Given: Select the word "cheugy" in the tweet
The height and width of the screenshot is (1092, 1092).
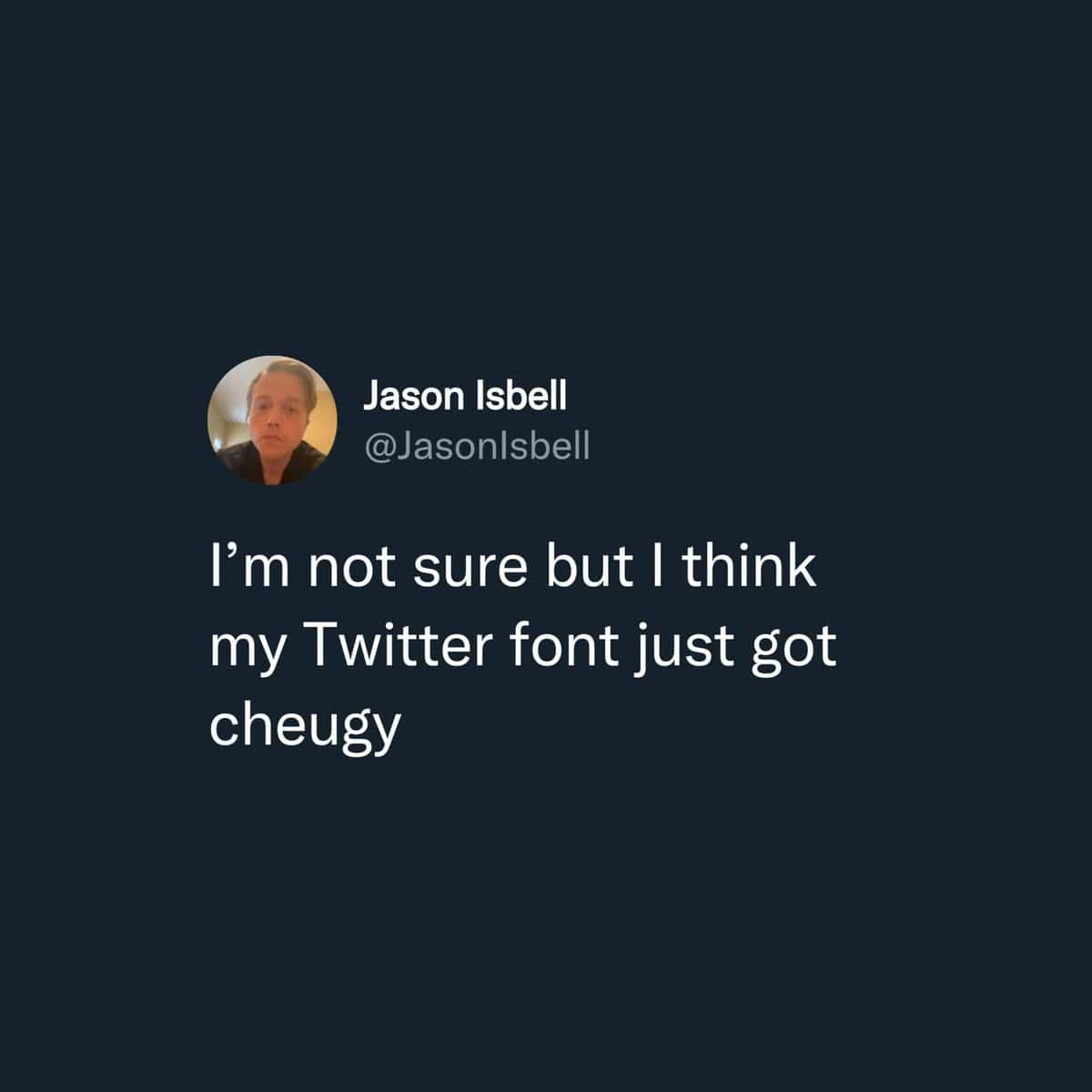Looking at the screenshot, I should click(x=305, y=703).
